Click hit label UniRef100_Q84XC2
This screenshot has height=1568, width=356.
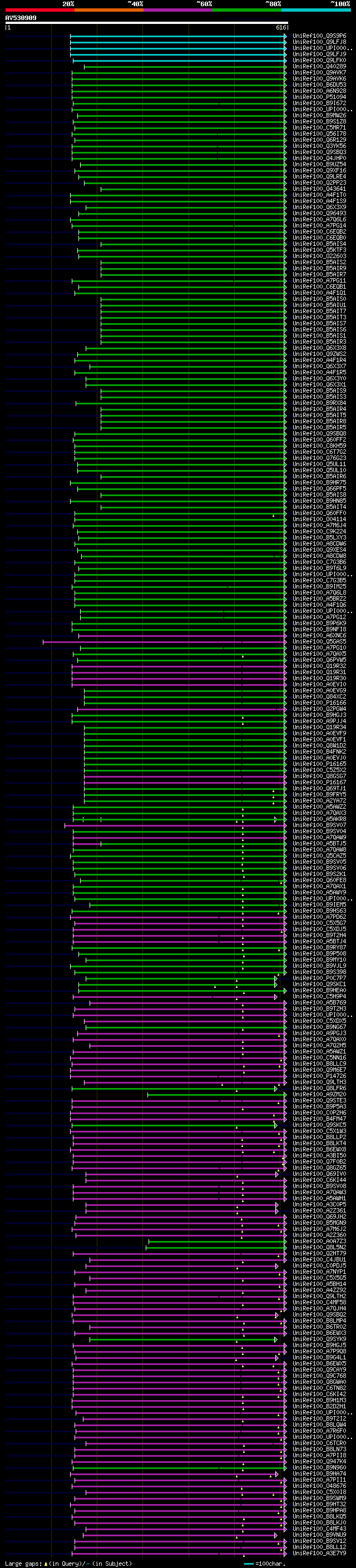(x=319, y=697)
